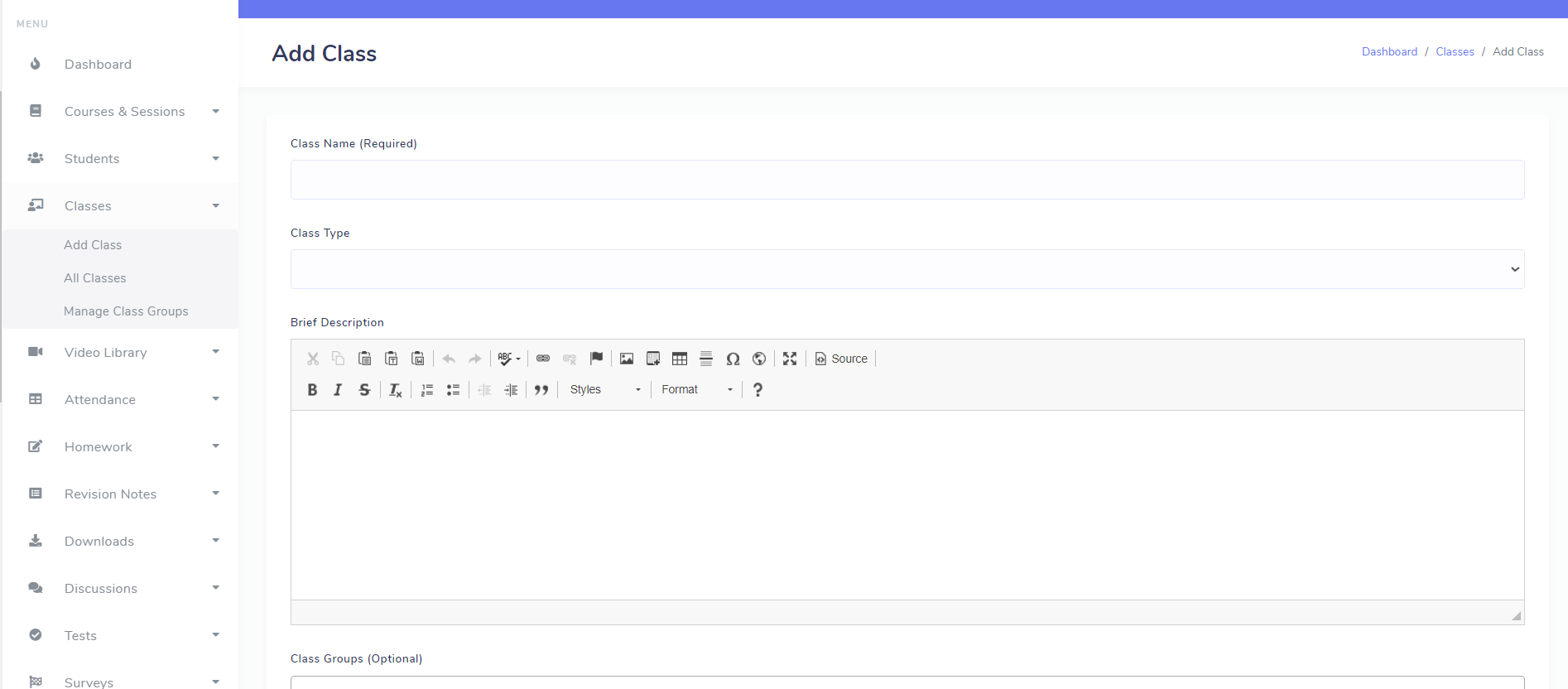Apply strikethrough formatting
Image resolution: width=1568 pixels, height=689 pixels.
point(364,390)
